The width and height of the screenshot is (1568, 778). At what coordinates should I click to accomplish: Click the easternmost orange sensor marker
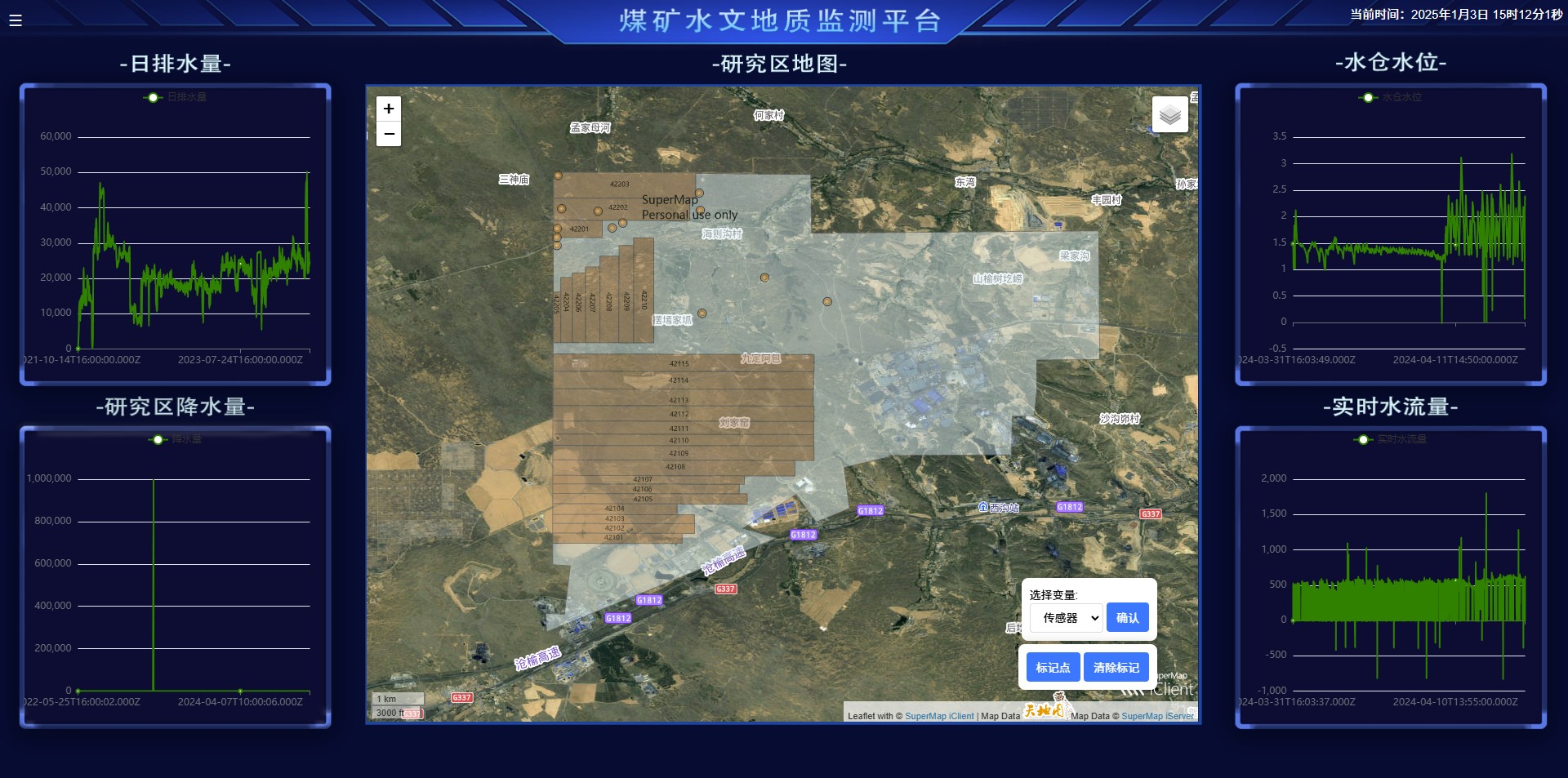827,302
